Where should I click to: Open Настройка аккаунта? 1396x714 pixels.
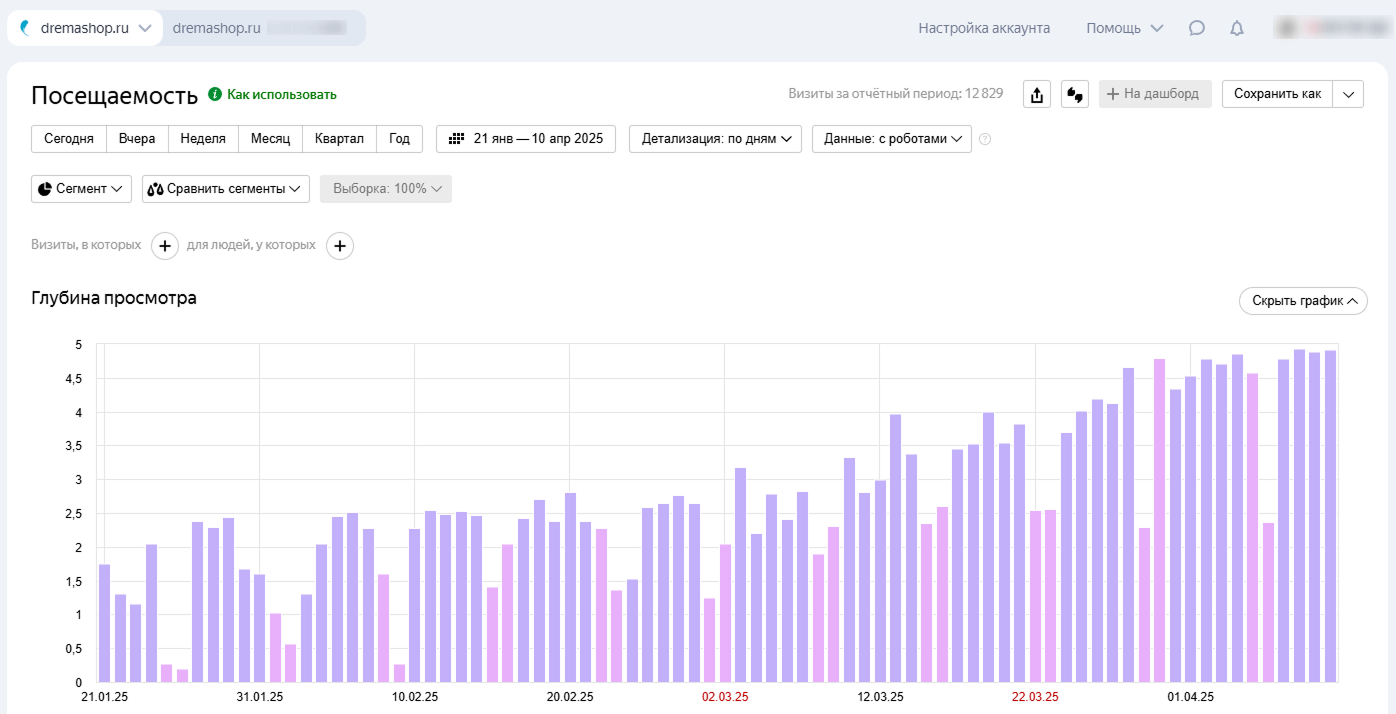click(984, 28)
